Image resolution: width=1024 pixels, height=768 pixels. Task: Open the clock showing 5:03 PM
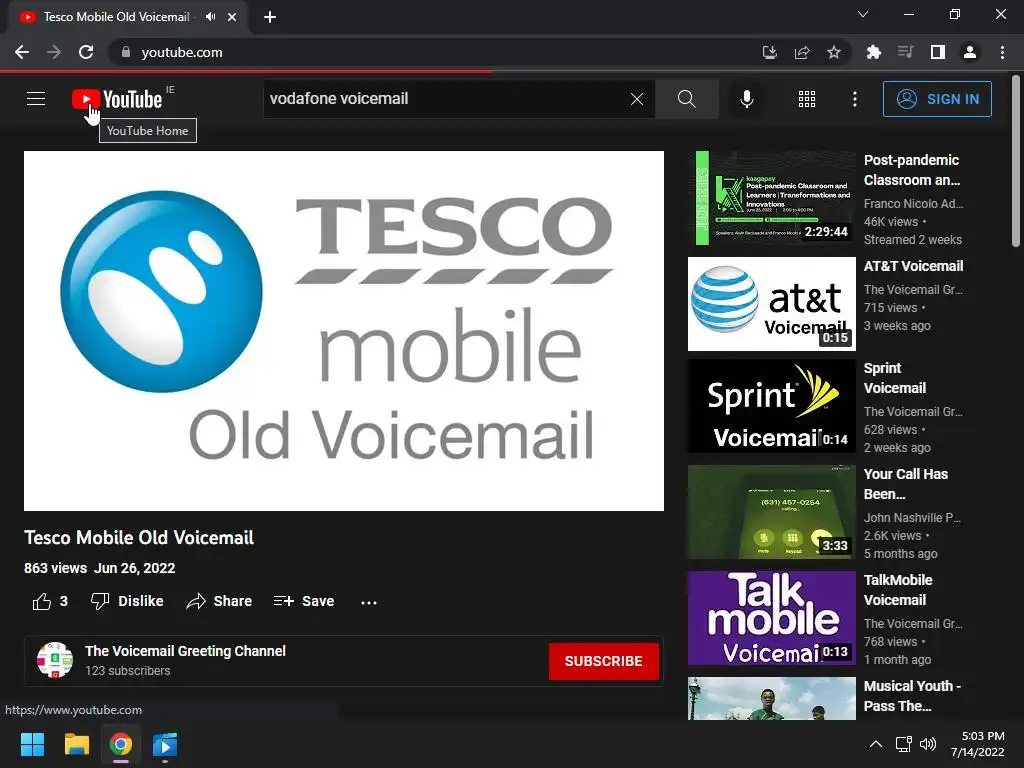tap(978, 744)
